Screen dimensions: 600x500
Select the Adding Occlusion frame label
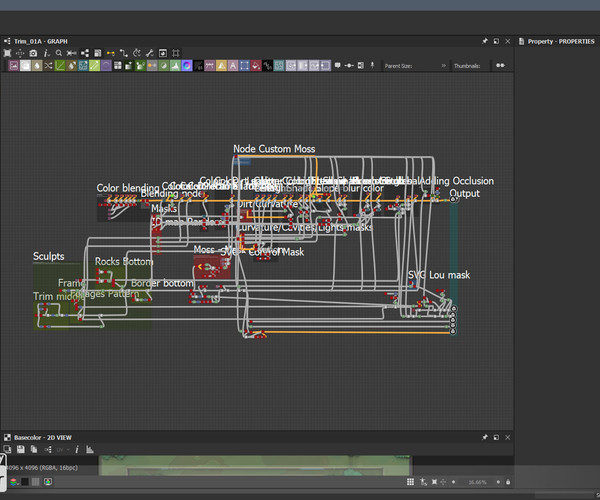click(457, 181)
